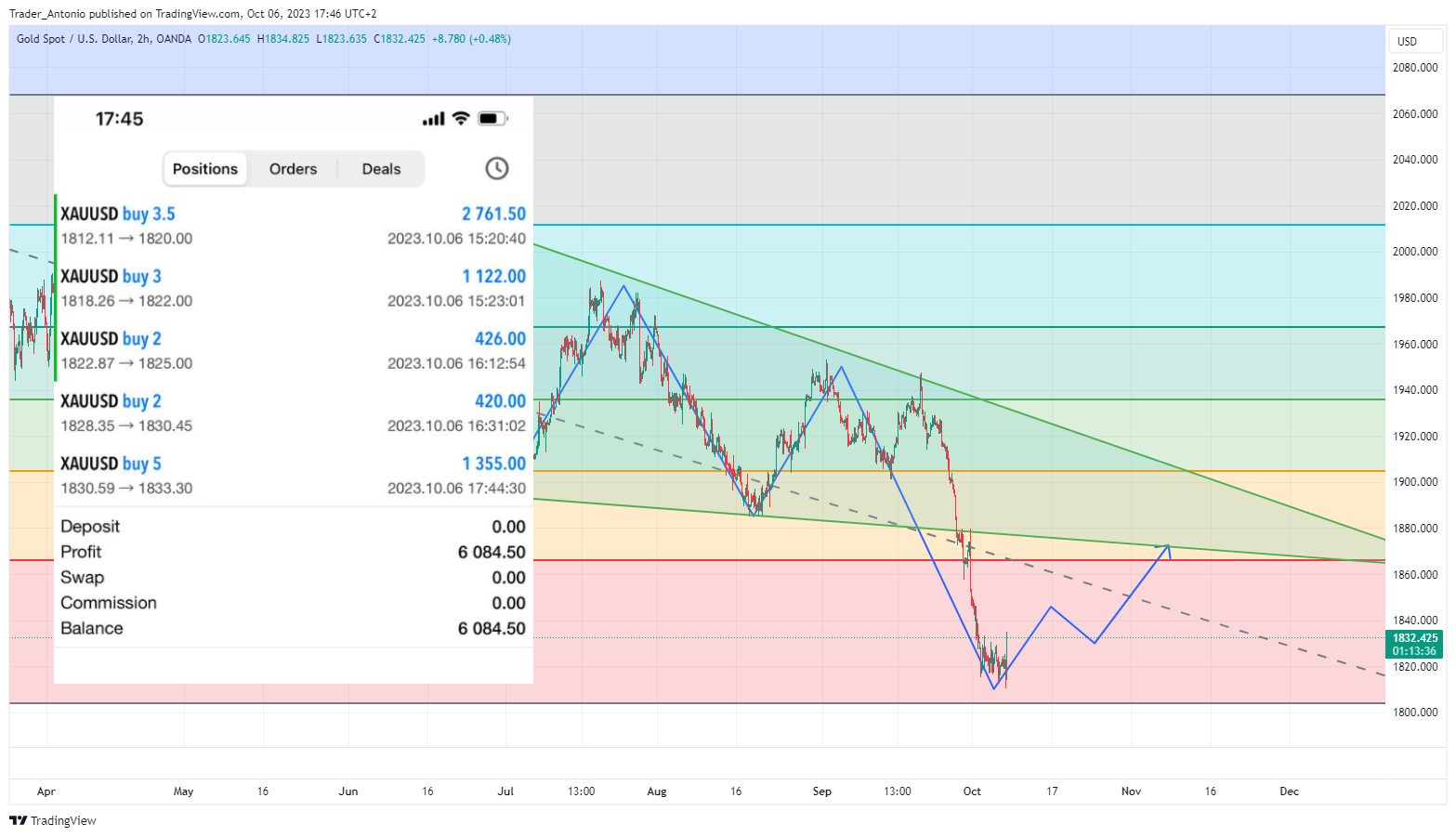
Task: Open the history clock icon
Action: tap(497, 168)
